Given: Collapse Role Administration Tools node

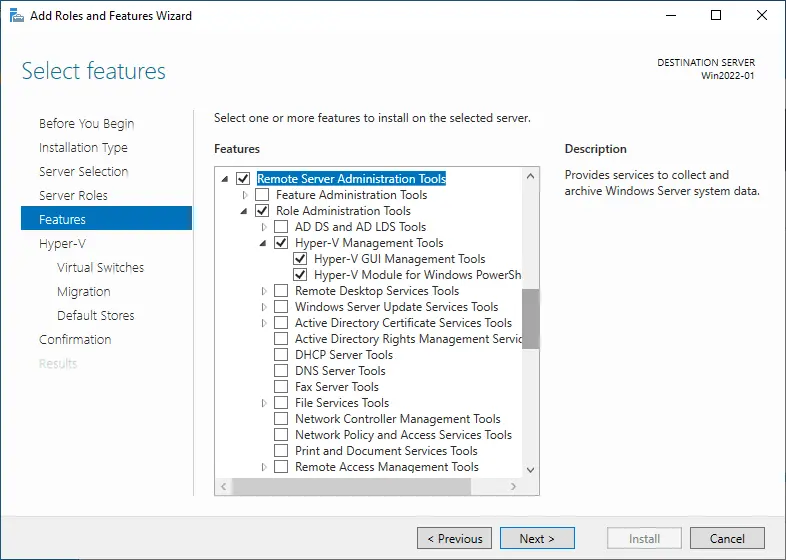Looking at the screenshot, I should click(x=244, y=211).
